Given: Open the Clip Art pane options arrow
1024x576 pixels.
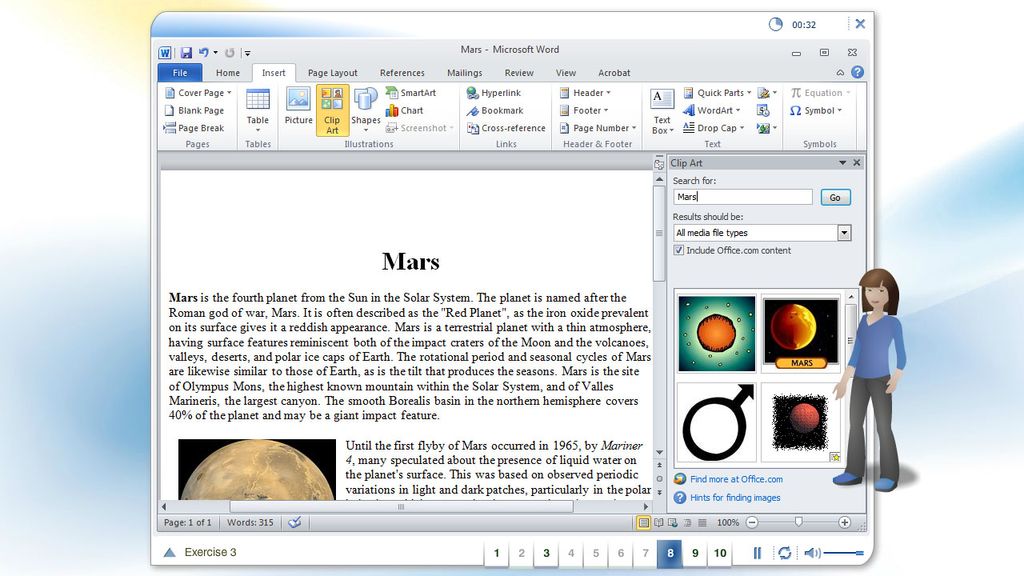Looking at the screenshot, I should [x=842, y=163].
